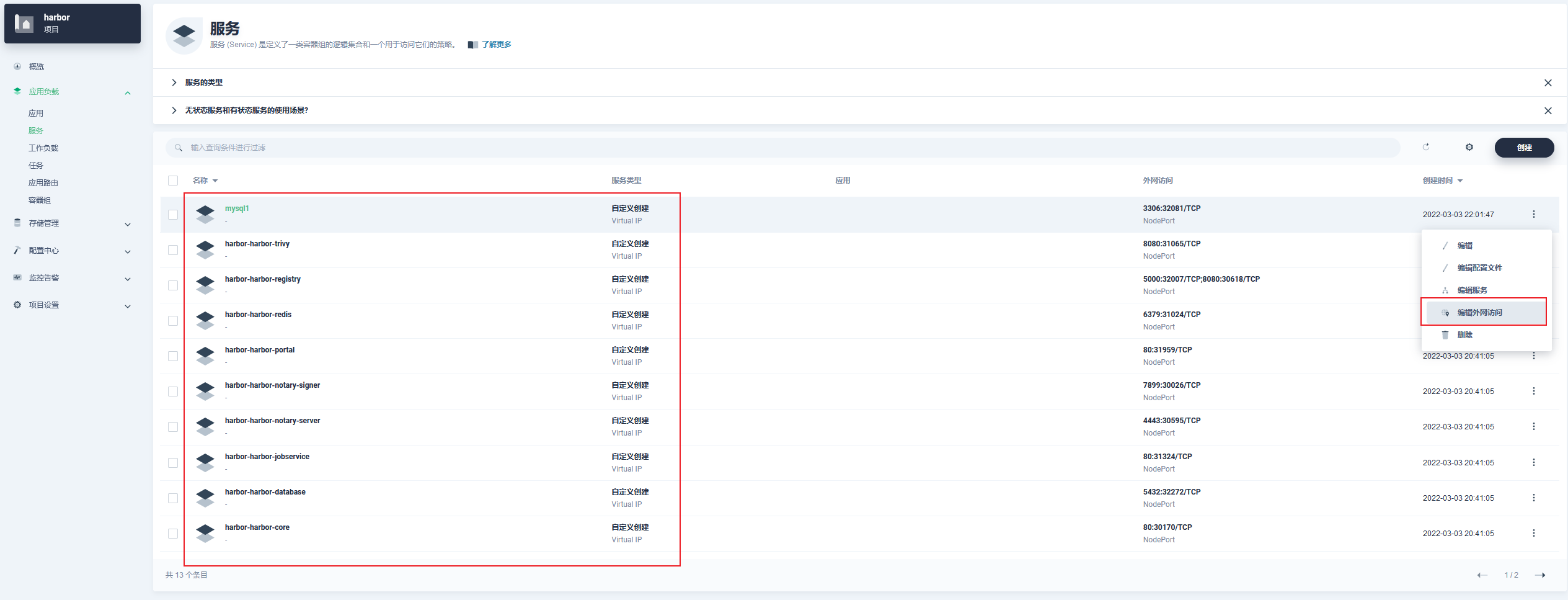Click the harbor project icon in sidebar header
The width and height of the screenshot is (1568, 600).
[x=24, y=24]
